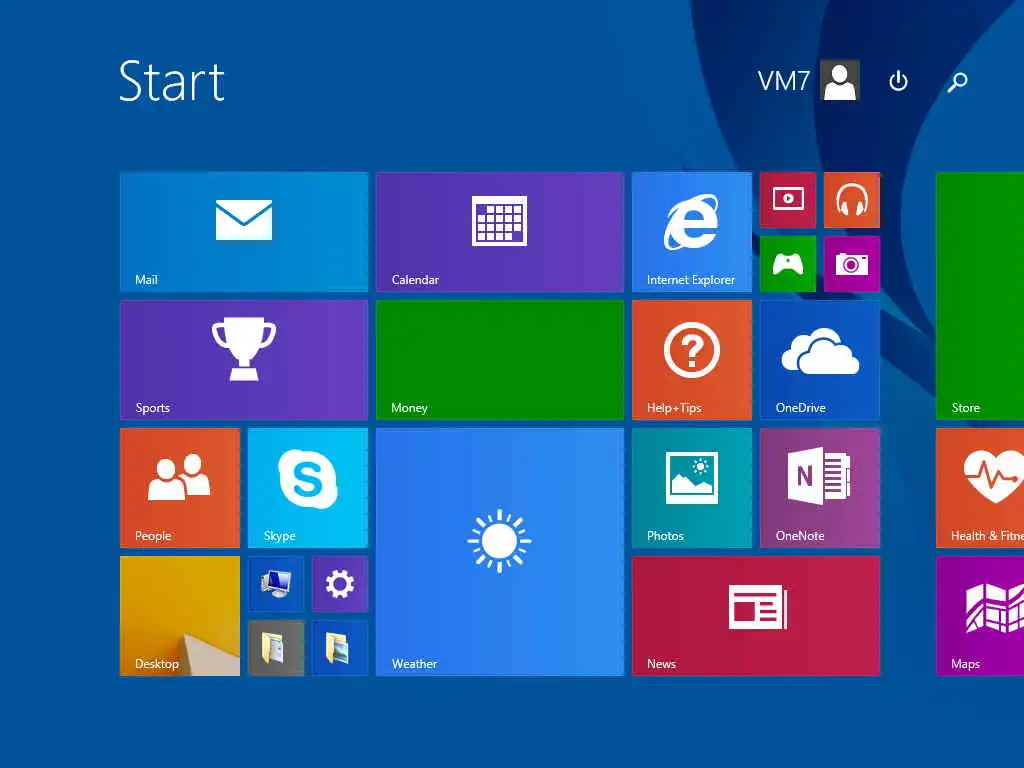Open the OneDrive cloud tile
Viewport: 1024px width, 768px height.
tap(820, 360)
